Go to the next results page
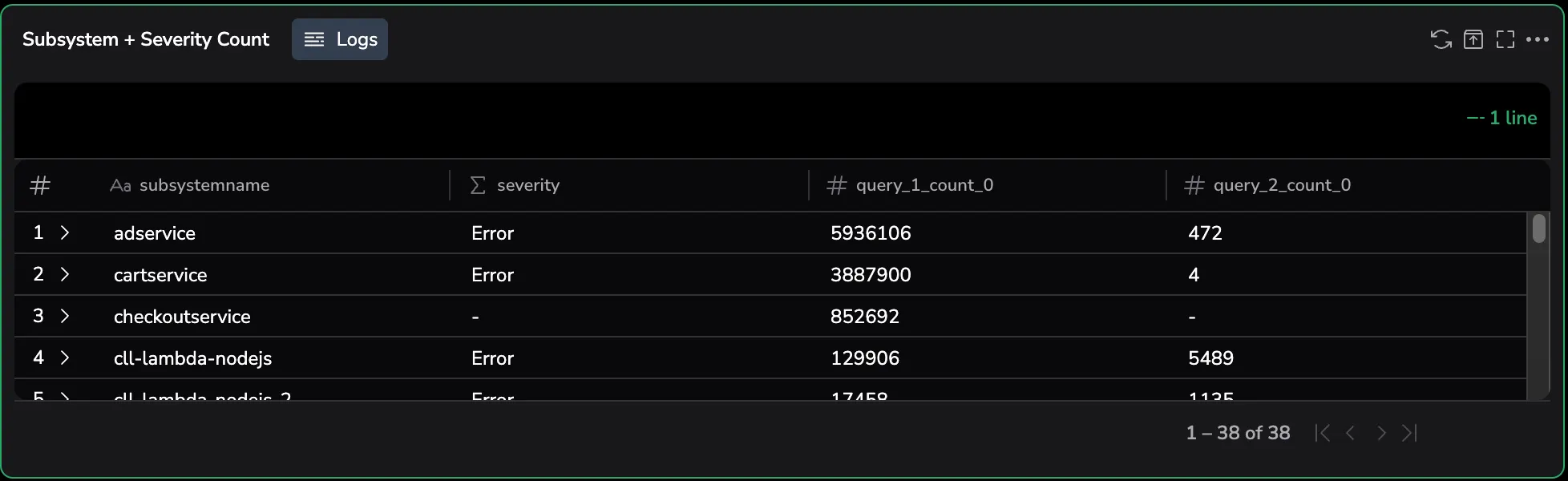 1381,433
